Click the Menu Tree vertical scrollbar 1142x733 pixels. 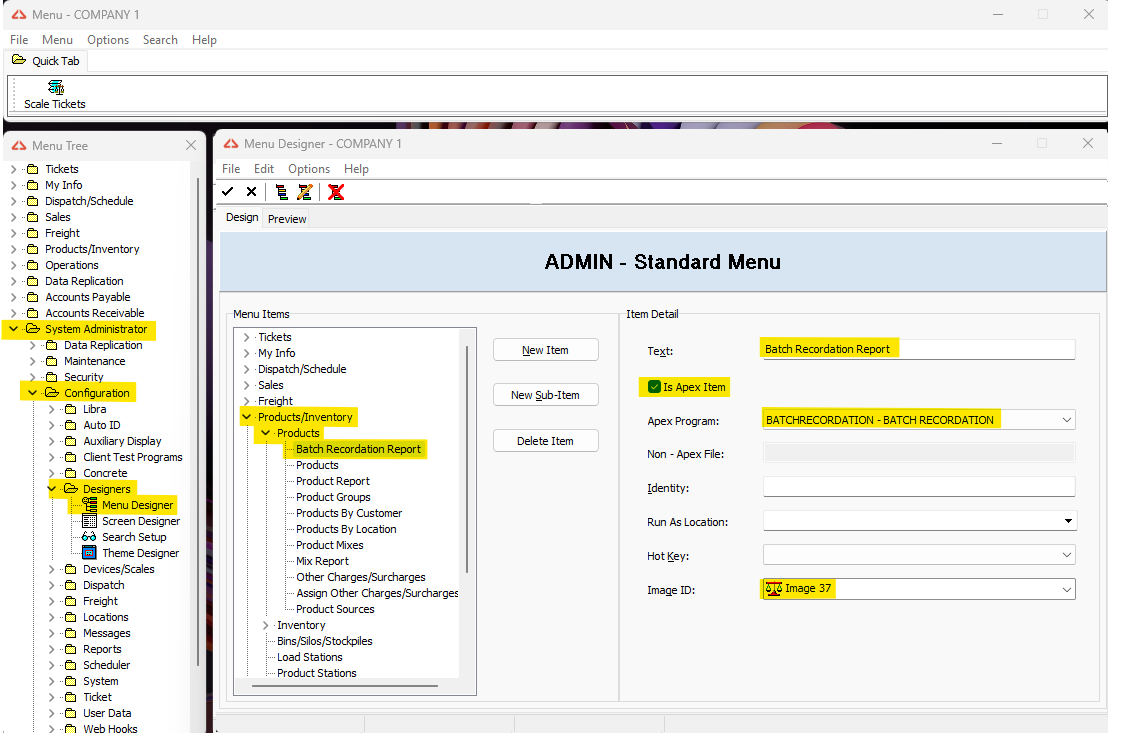(197, 423)
